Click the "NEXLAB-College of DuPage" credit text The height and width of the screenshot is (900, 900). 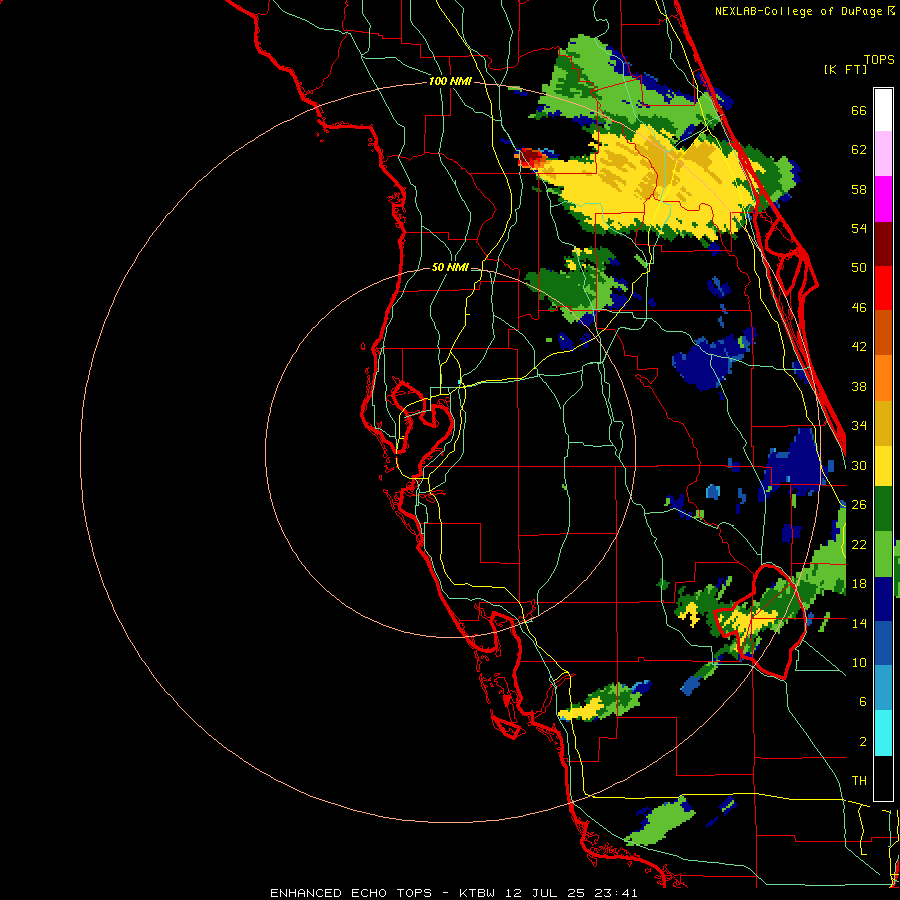tap(798, 11)
